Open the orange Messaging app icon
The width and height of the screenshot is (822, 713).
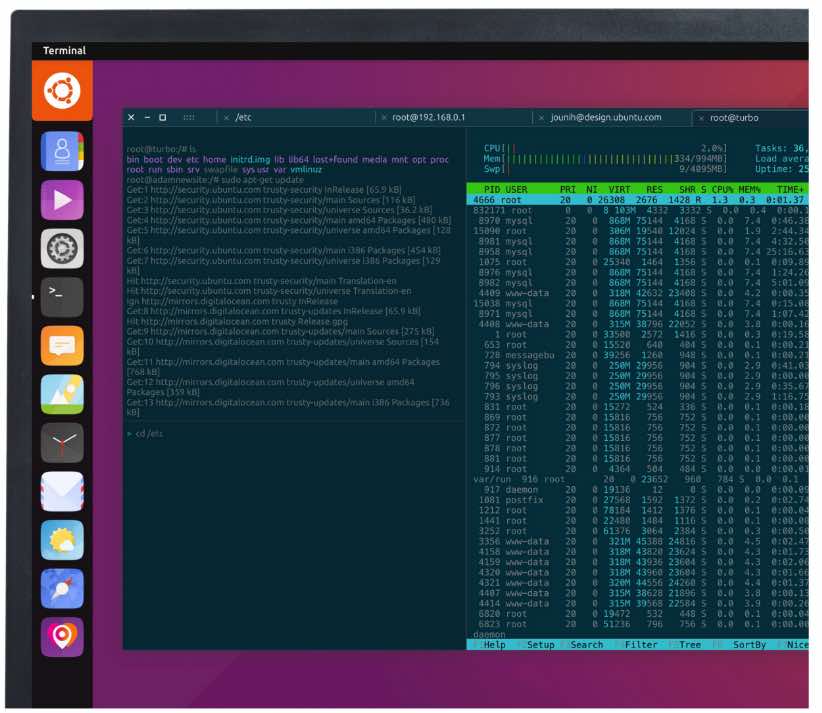click(62, 345)
